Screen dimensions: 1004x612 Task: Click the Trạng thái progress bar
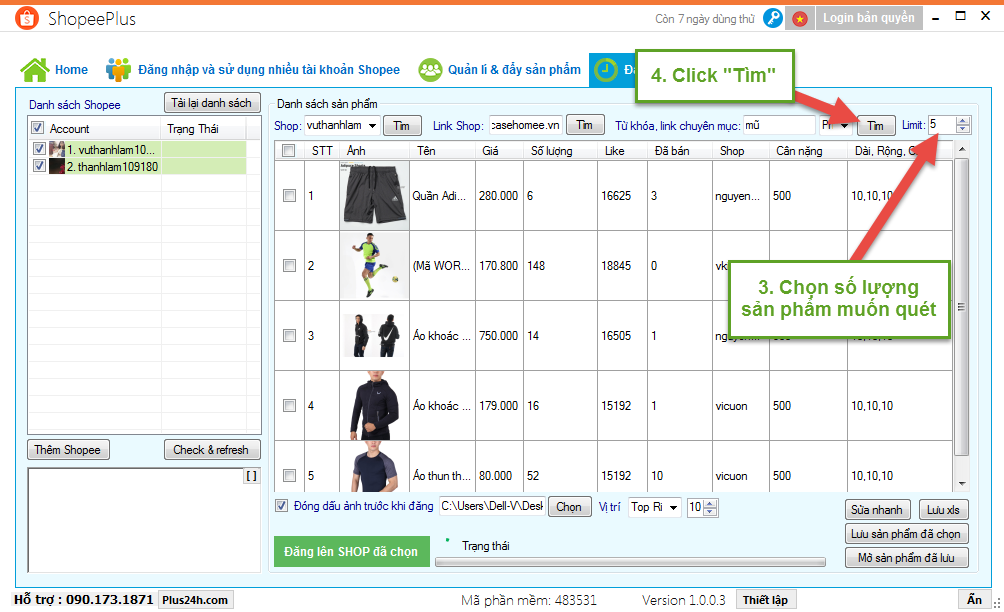point(630,562)
